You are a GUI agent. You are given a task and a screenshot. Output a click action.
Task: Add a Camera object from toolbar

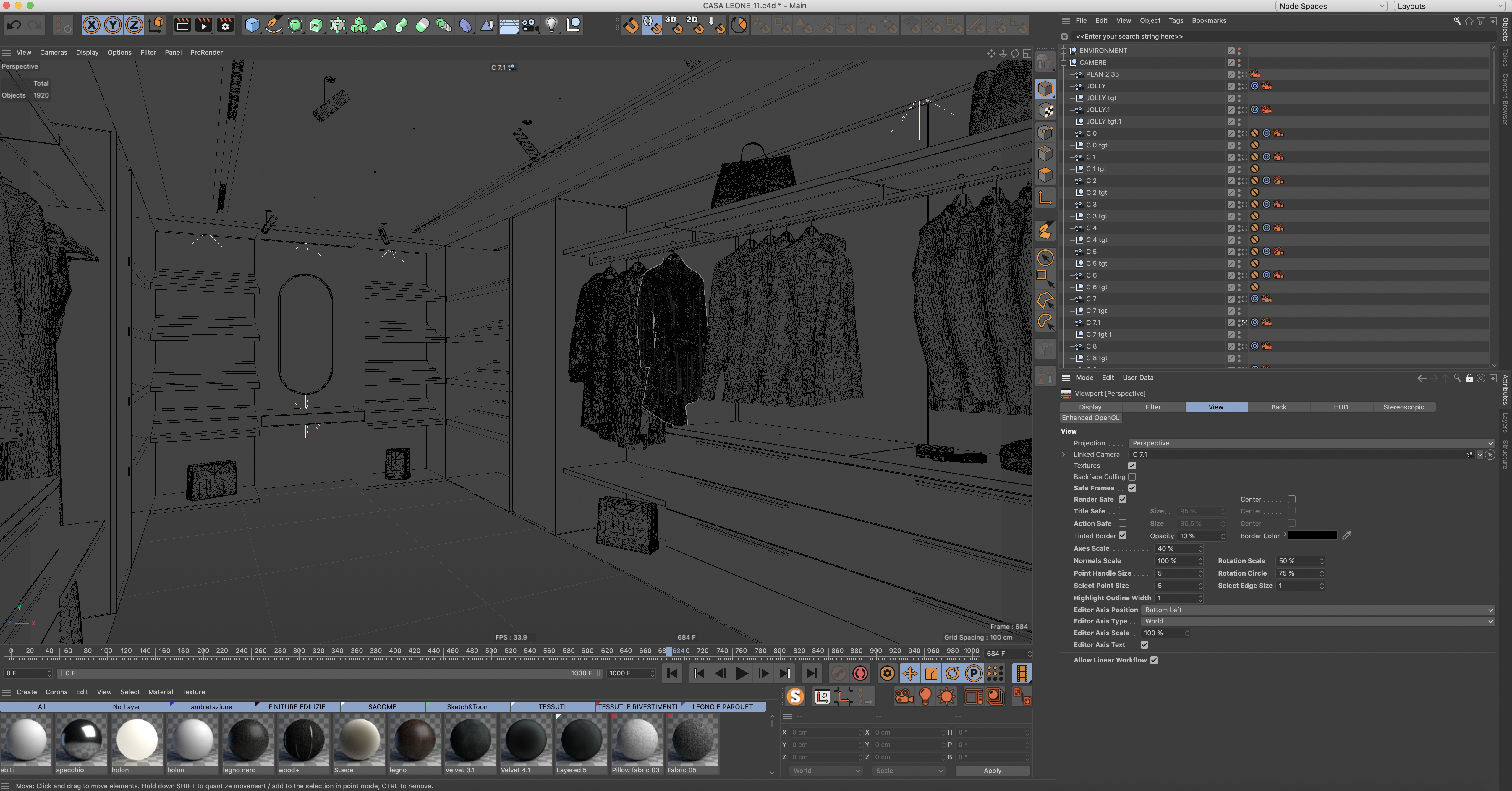pos(530,25)
